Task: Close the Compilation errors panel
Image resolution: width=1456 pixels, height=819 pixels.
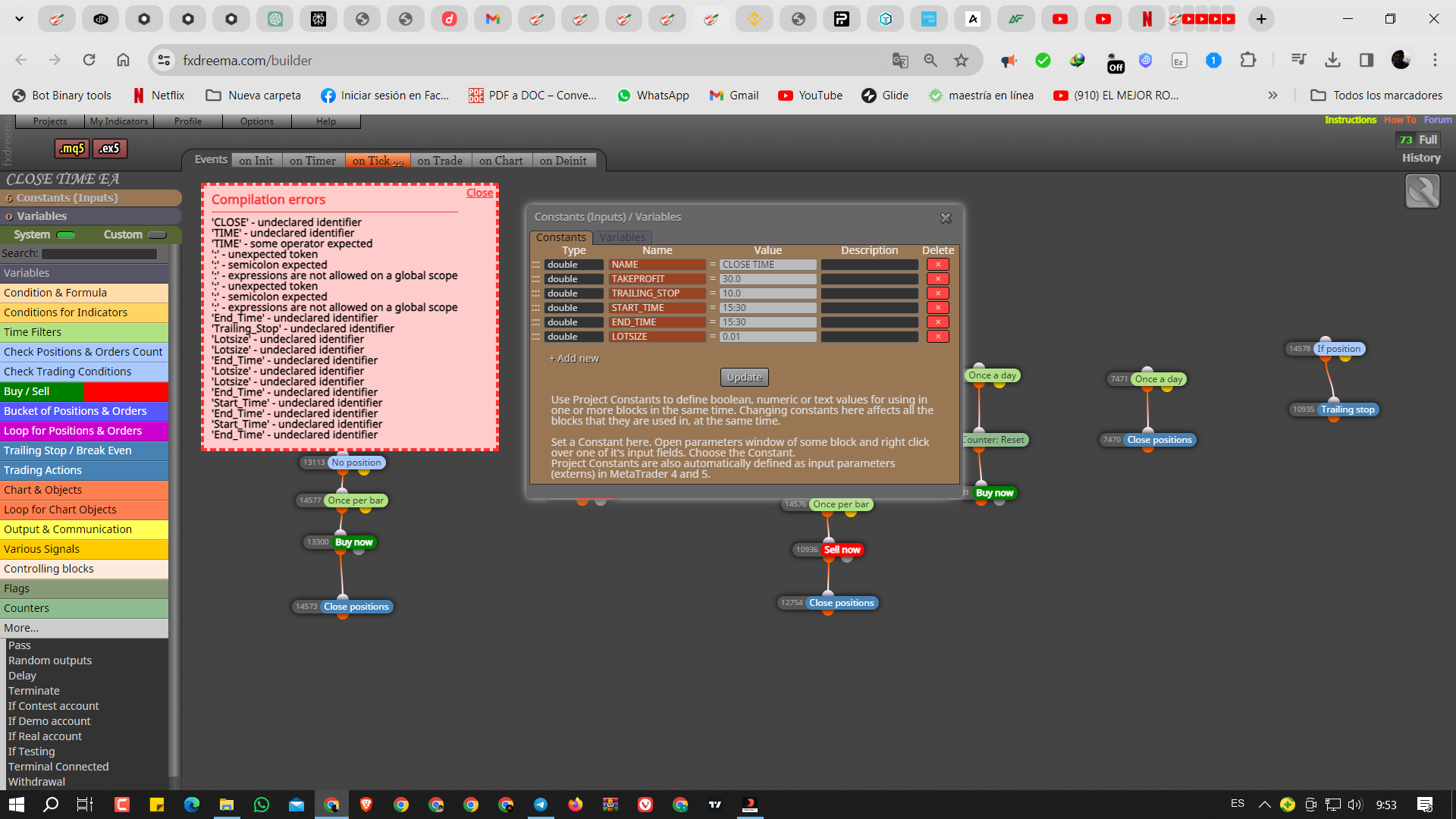Action: [x=480, y=193]
